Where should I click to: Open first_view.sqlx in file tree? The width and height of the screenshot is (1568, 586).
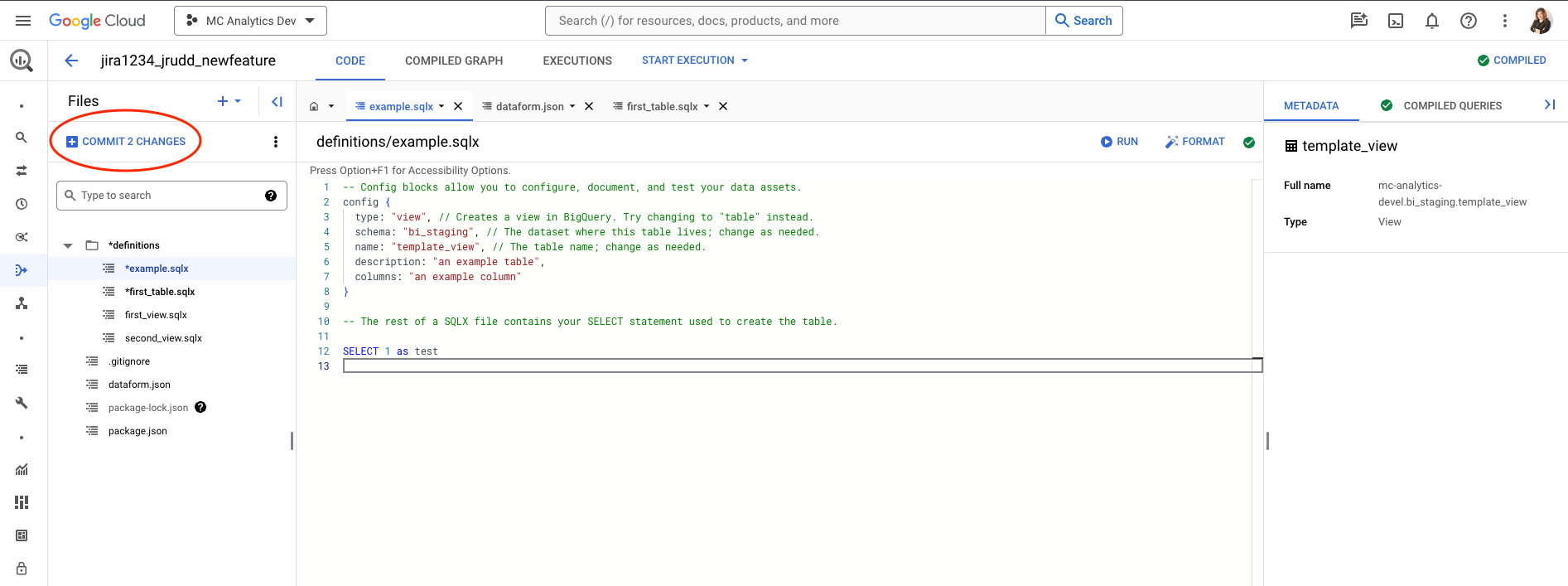[x=156, y=315]
